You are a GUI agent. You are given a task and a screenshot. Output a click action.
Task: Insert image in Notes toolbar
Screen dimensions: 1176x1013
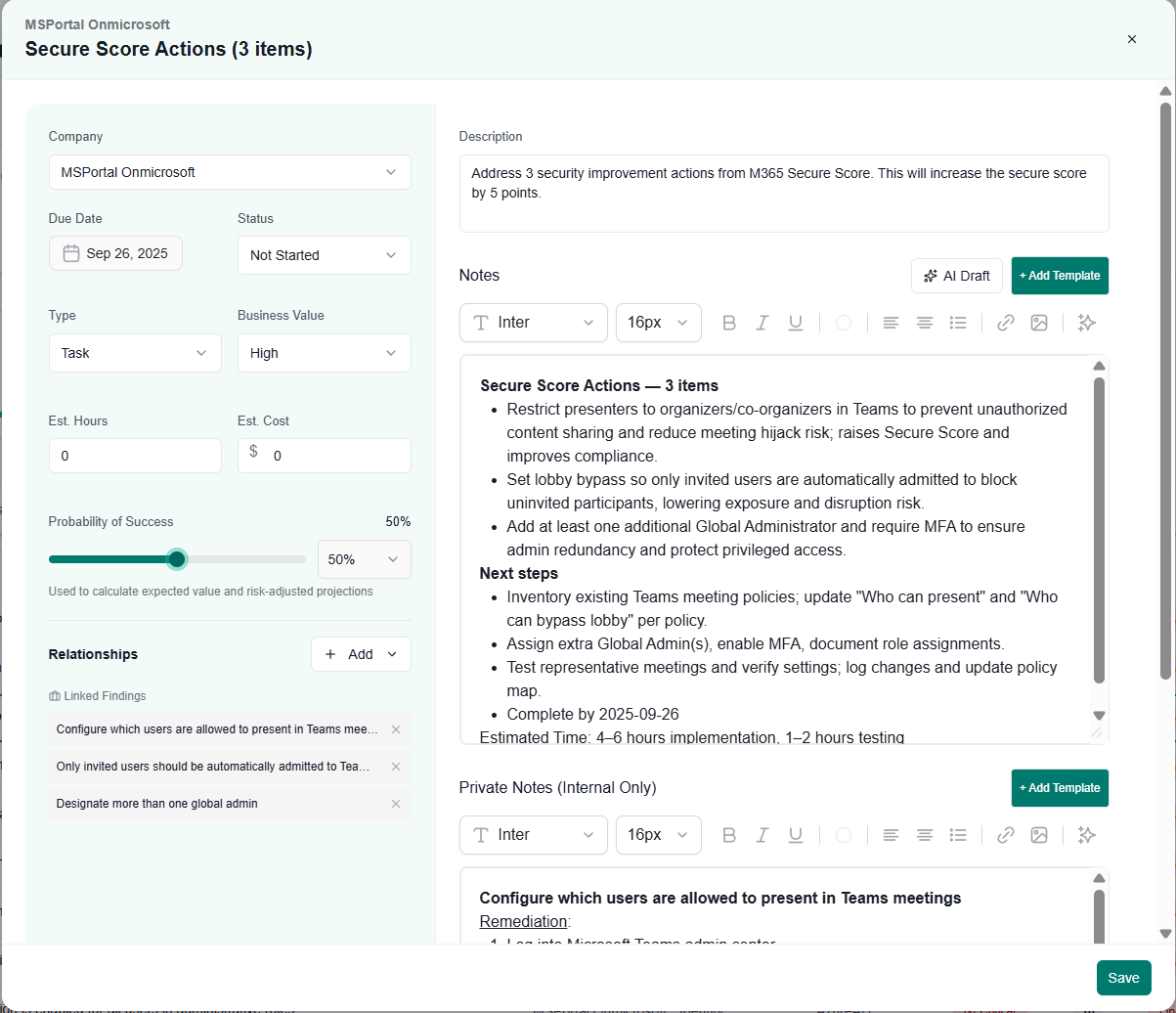point(1039,323)
